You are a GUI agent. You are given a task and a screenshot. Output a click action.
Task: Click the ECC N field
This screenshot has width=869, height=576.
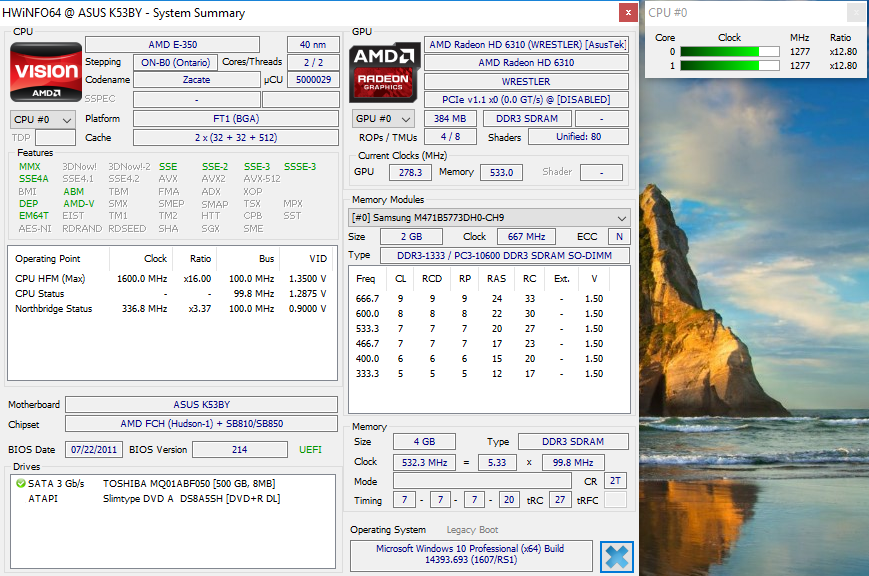coord(619,237)
